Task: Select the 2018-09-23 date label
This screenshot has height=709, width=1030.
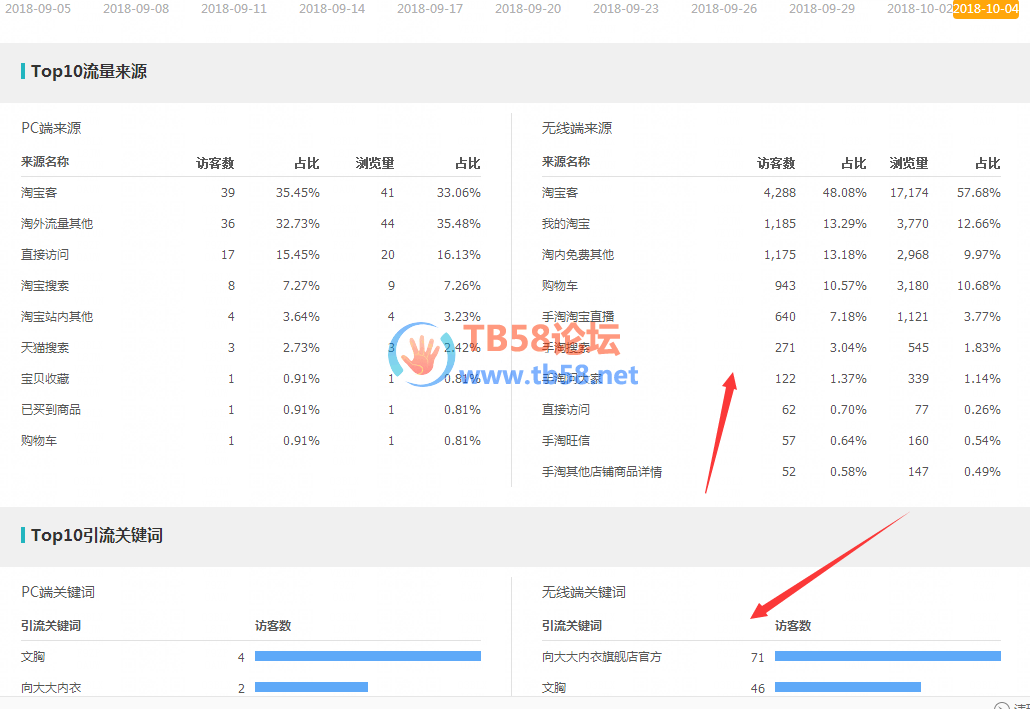Action: point(625,9)
